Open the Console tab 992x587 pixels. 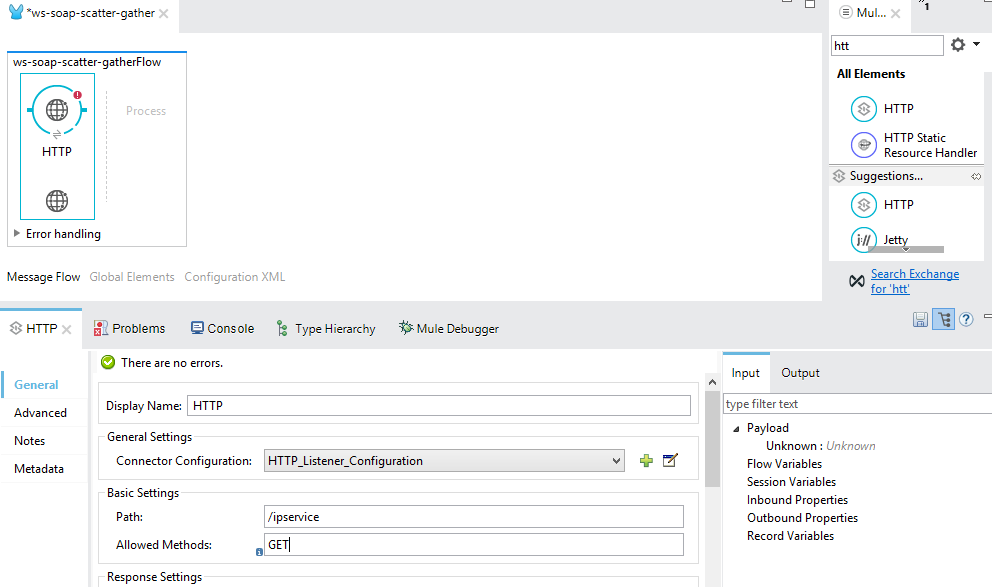[x=222, y=329]
